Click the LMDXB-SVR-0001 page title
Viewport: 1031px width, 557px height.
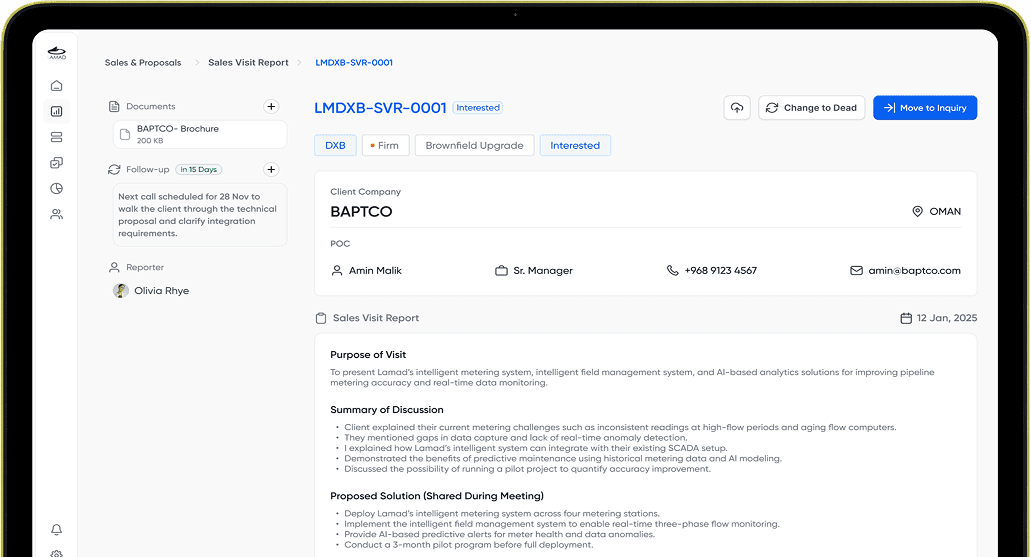380,108
